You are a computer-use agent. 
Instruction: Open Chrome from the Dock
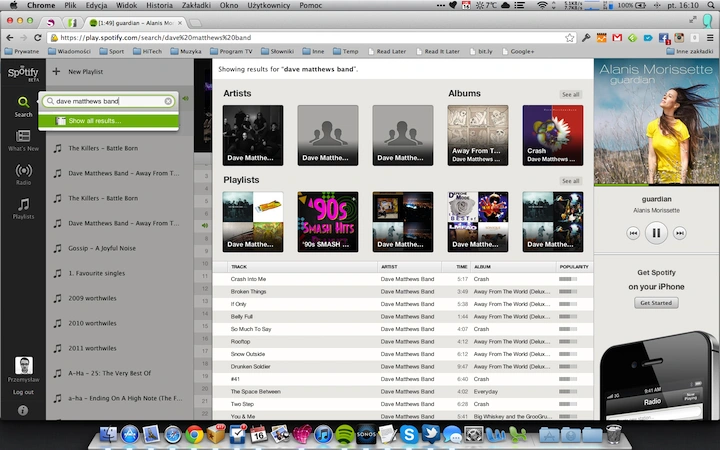click(x=194, y=434)
